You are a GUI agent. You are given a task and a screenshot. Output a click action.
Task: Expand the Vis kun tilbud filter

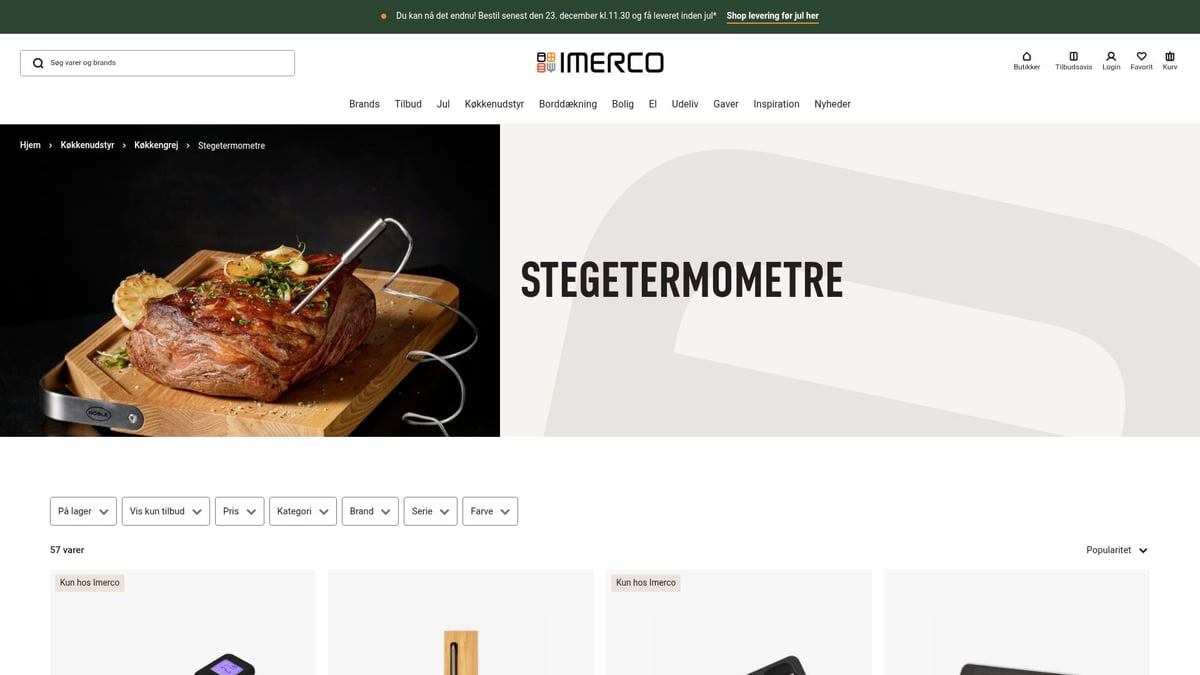click(x=166, y=511)
